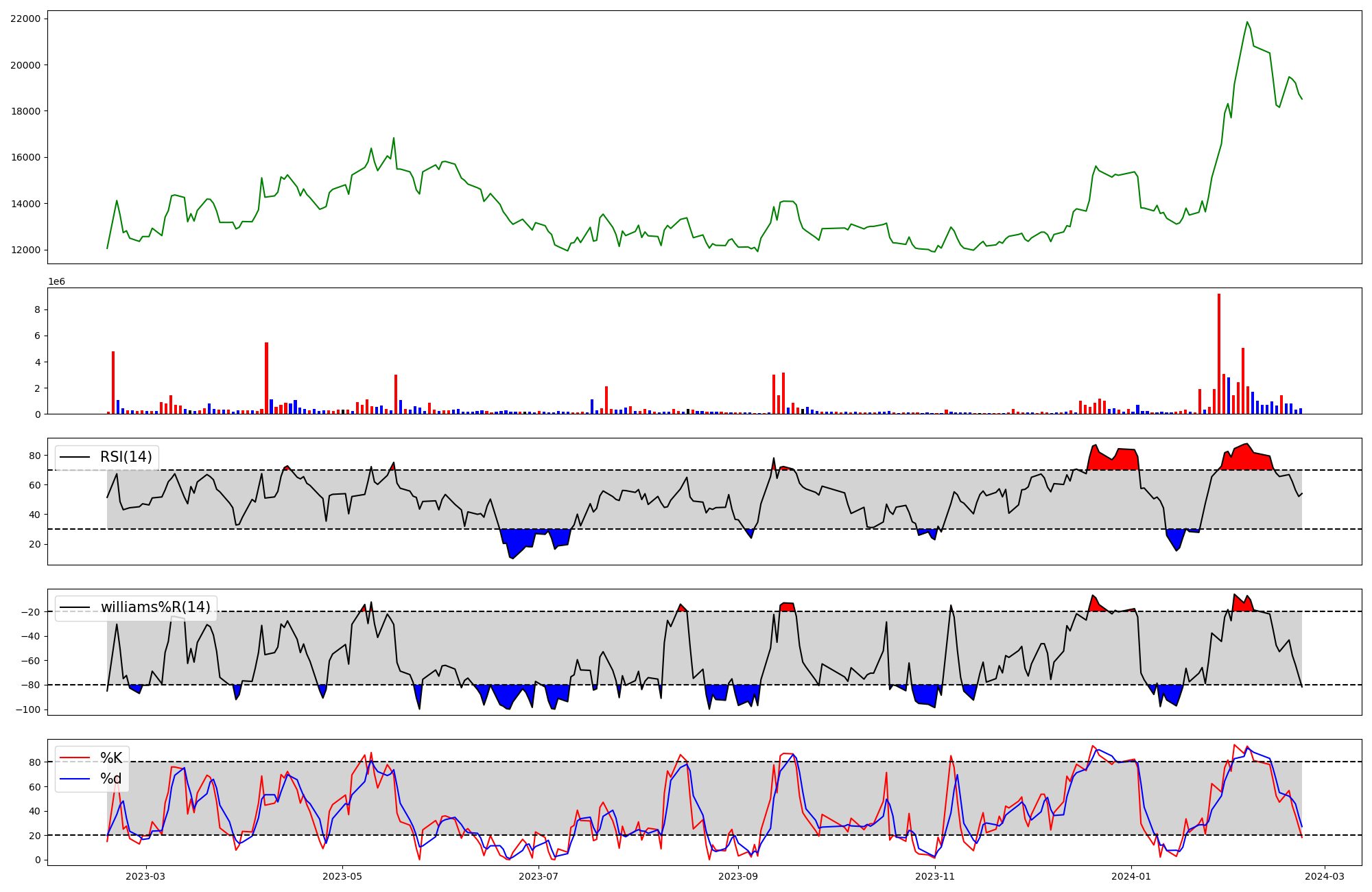Click the 2024-03 date tick label
Viewport: 1372px width, 892px height.
point(1324,876)
